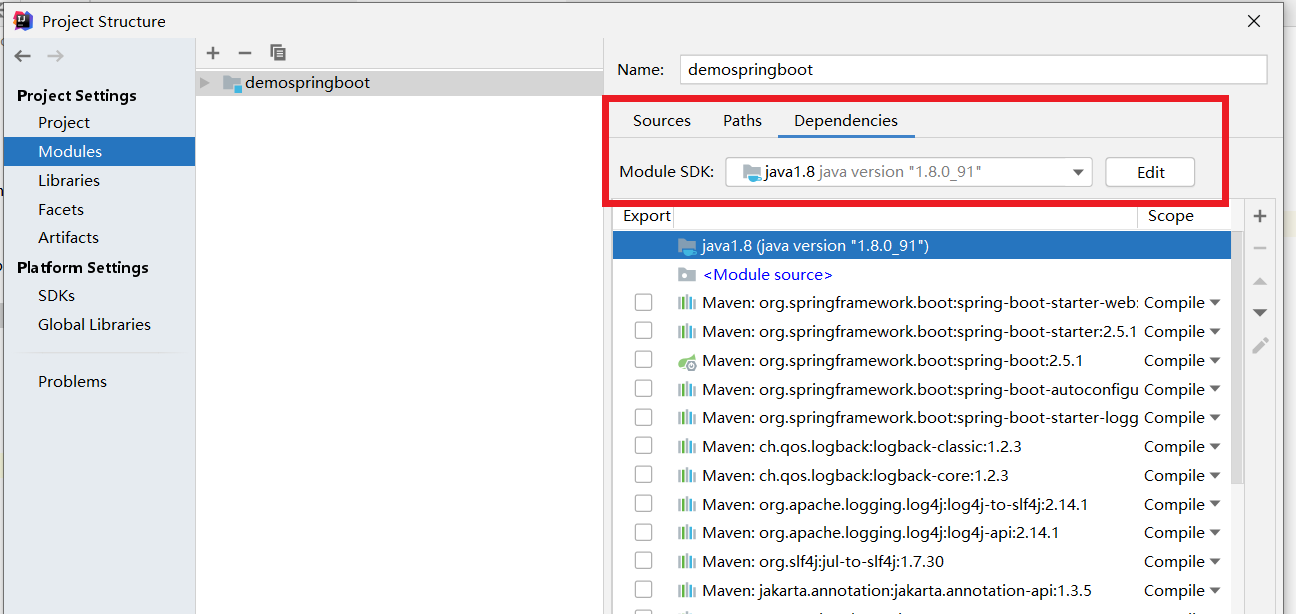Click the forward navigation arrow

coord(55,56)
